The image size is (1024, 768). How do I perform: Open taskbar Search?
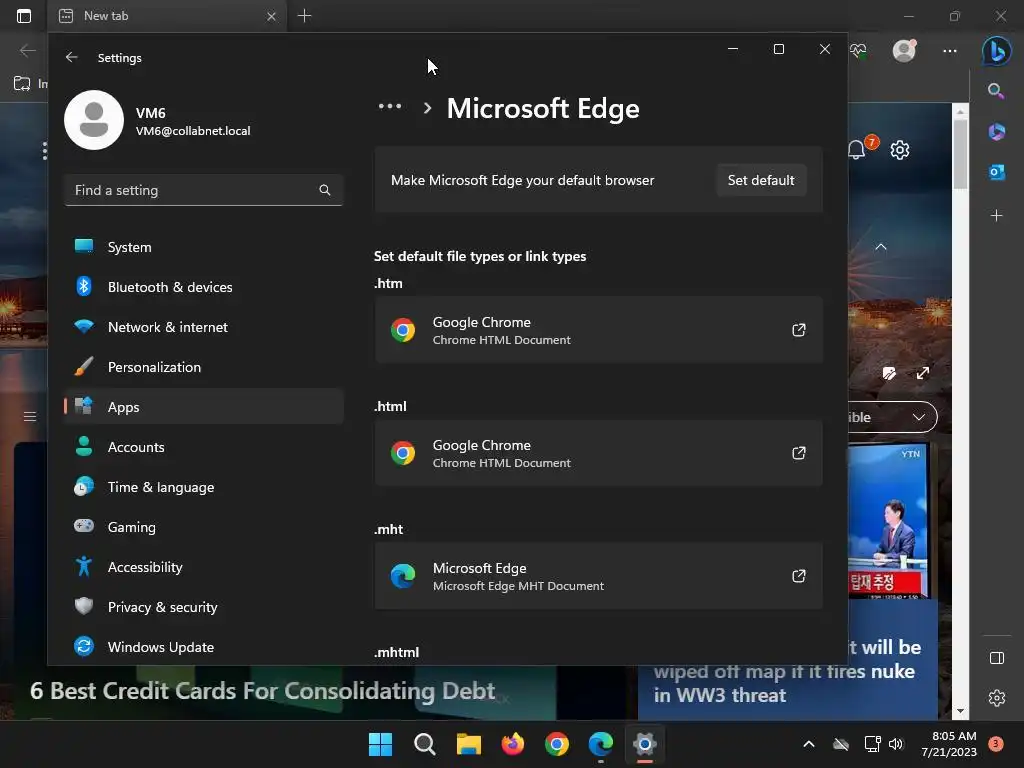[x=424, y=744]
